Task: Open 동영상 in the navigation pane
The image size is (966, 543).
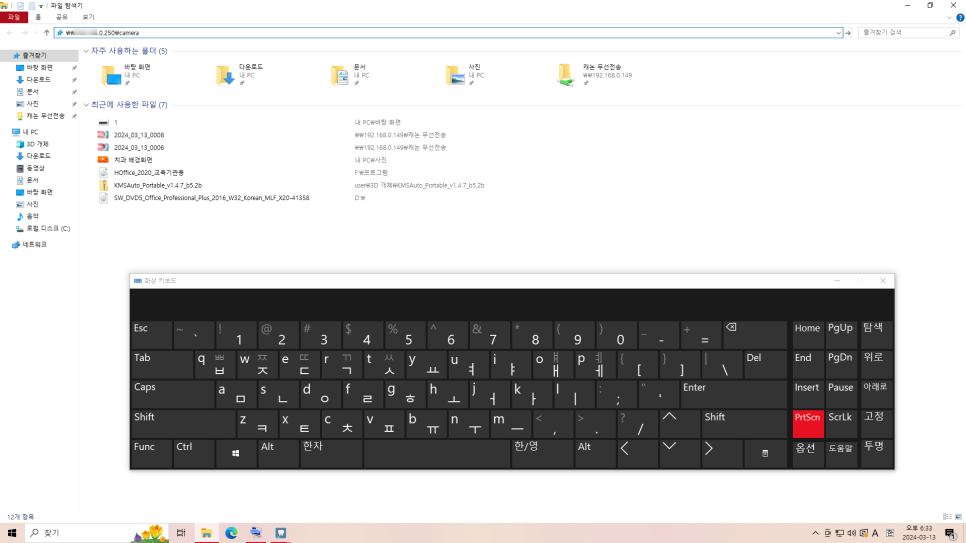Action: [35, 168]
